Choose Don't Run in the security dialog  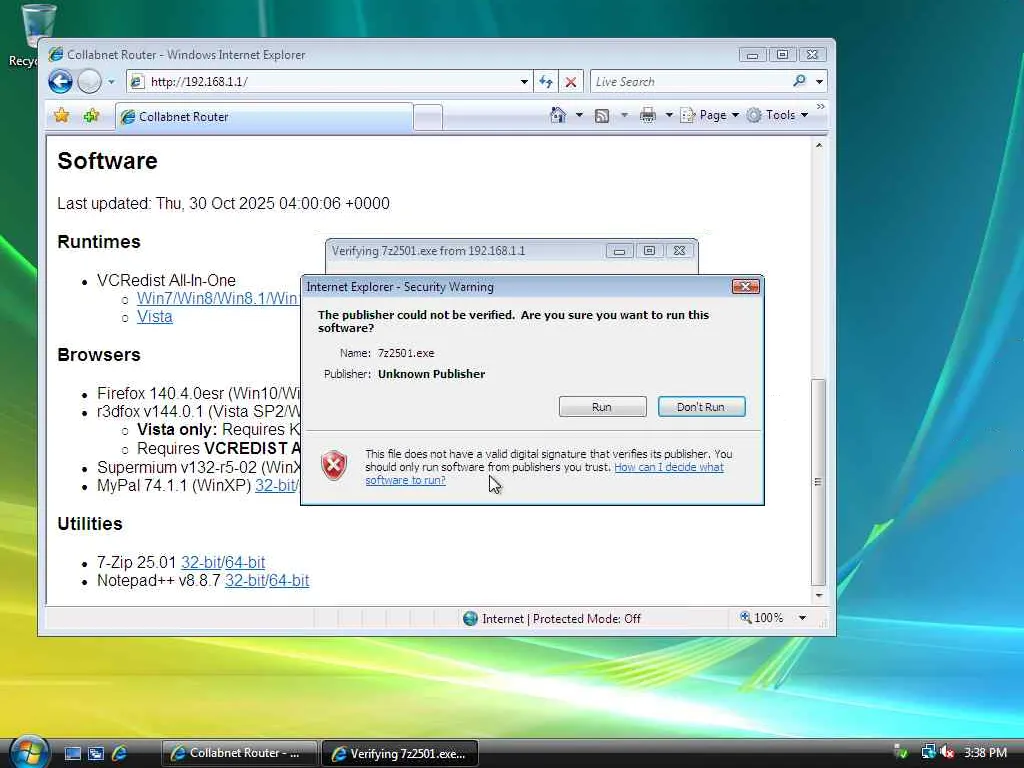701,407
